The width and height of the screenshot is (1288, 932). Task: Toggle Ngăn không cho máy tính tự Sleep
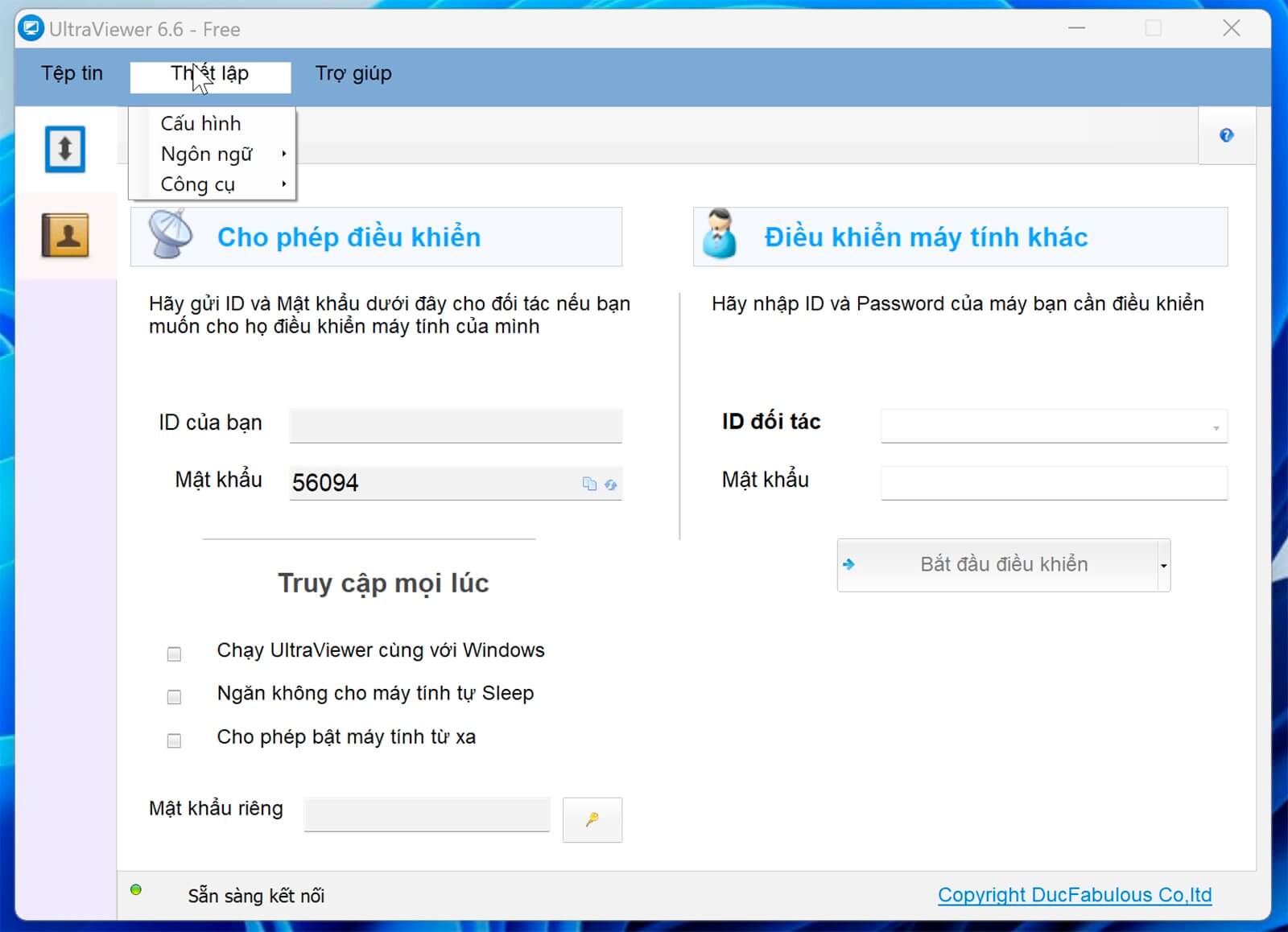click(174, 697)
